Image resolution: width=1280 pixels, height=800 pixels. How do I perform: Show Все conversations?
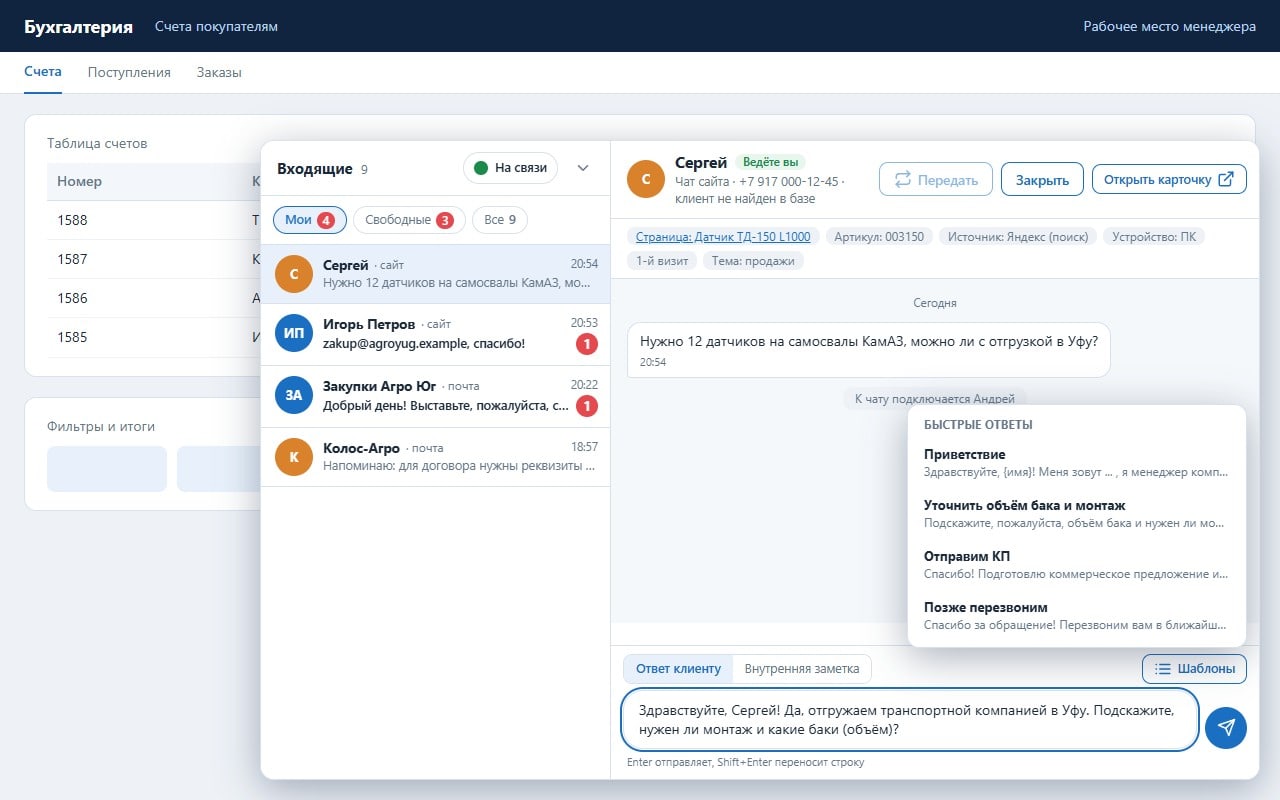tap(500, 220)
